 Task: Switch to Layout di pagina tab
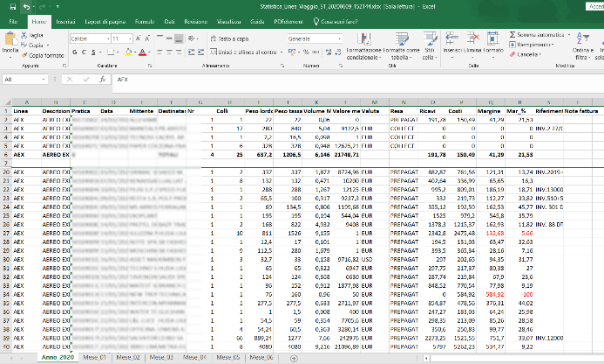[105, 22]
